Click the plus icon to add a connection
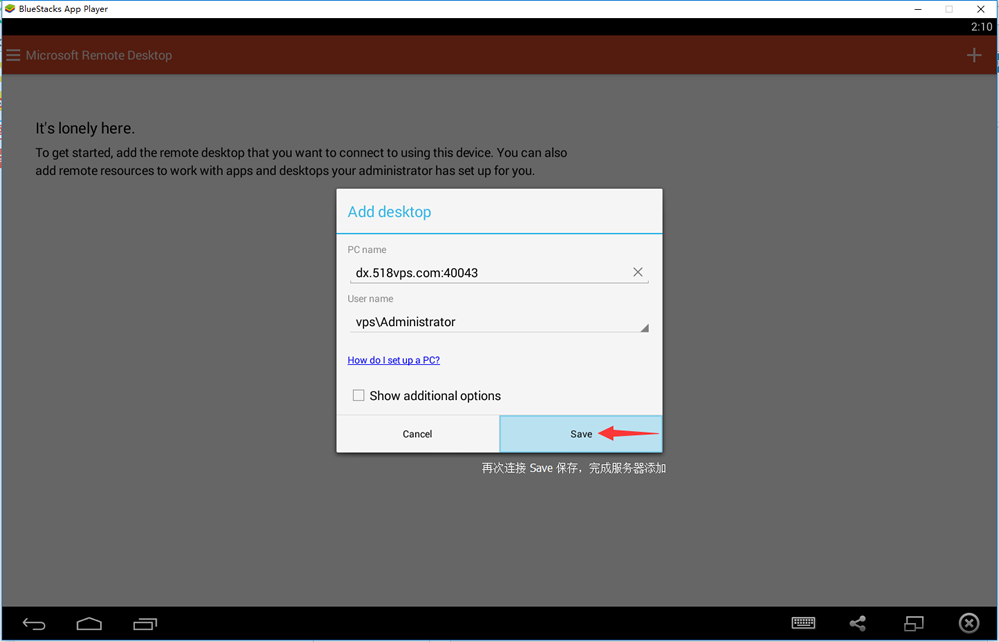This screenshot has width=999, height=642. [974, 55]
